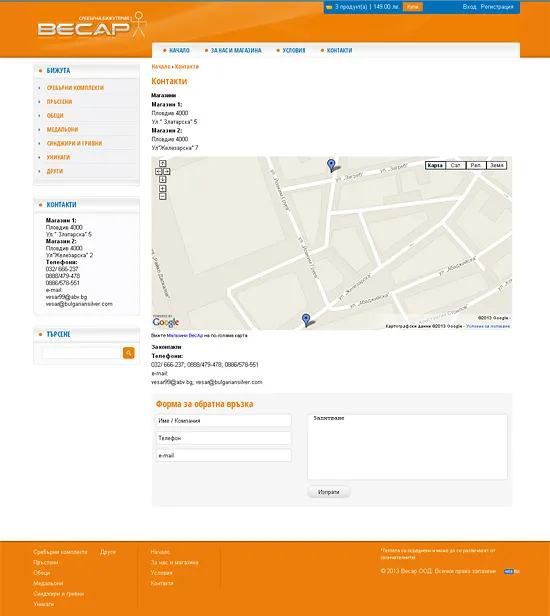
Task: Open МЕДАЛЬОНИ category in the sidebar
Action: click(62, 130)
